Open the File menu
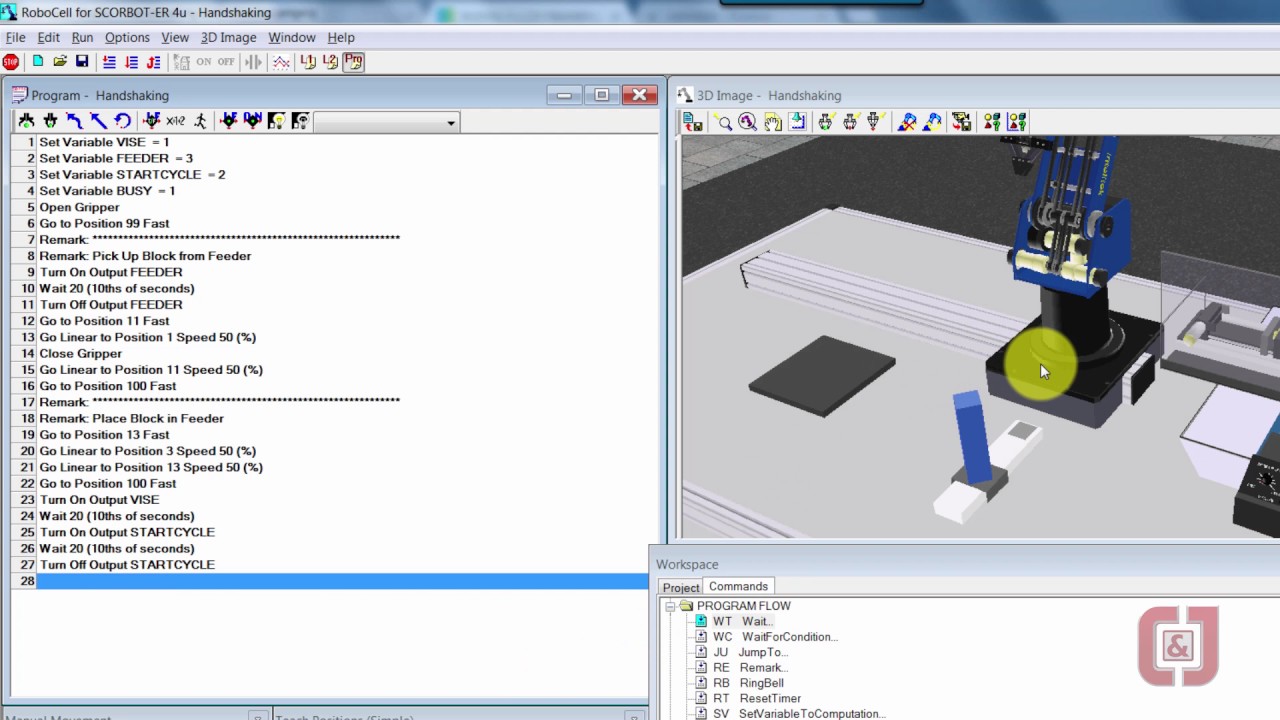 tap(15, 37)
